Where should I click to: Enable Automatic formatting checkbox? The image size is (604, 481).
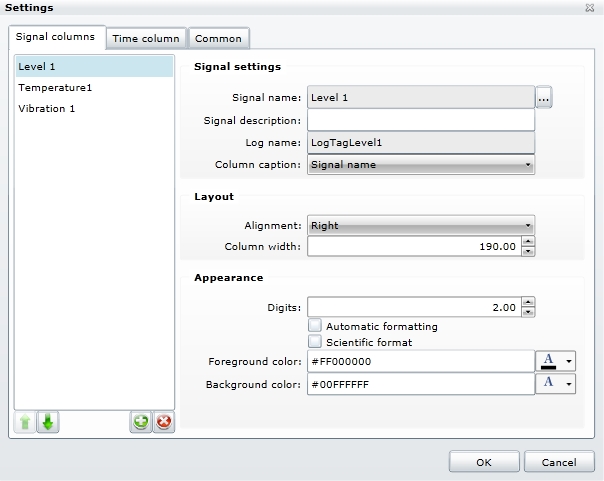pyautogui.click(x=316, y=326)
